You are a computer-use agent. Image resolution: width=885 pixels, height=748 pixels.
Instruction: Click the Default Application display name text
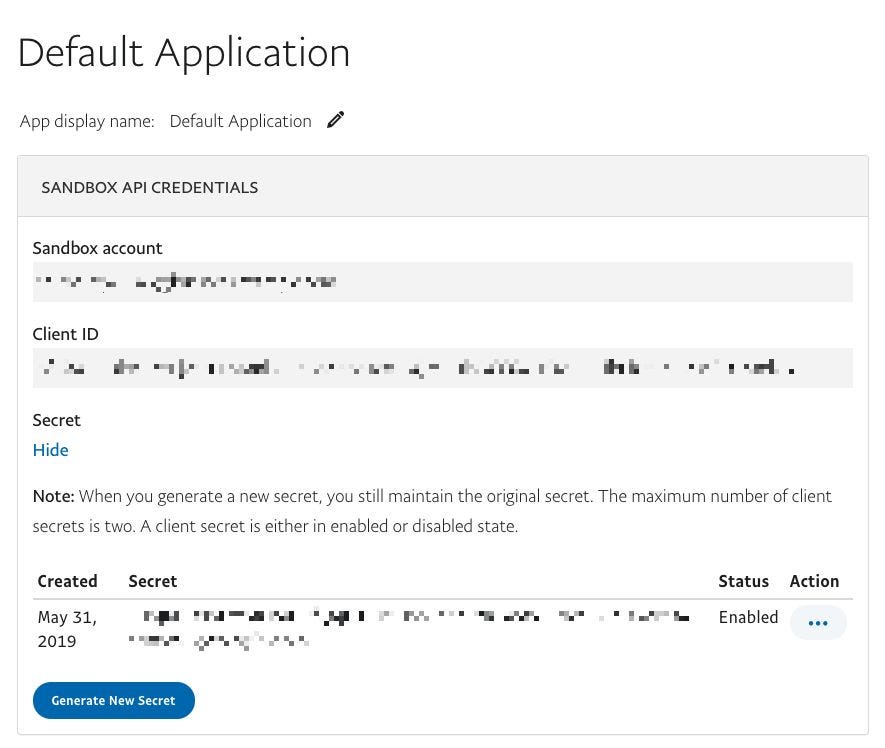240,120
